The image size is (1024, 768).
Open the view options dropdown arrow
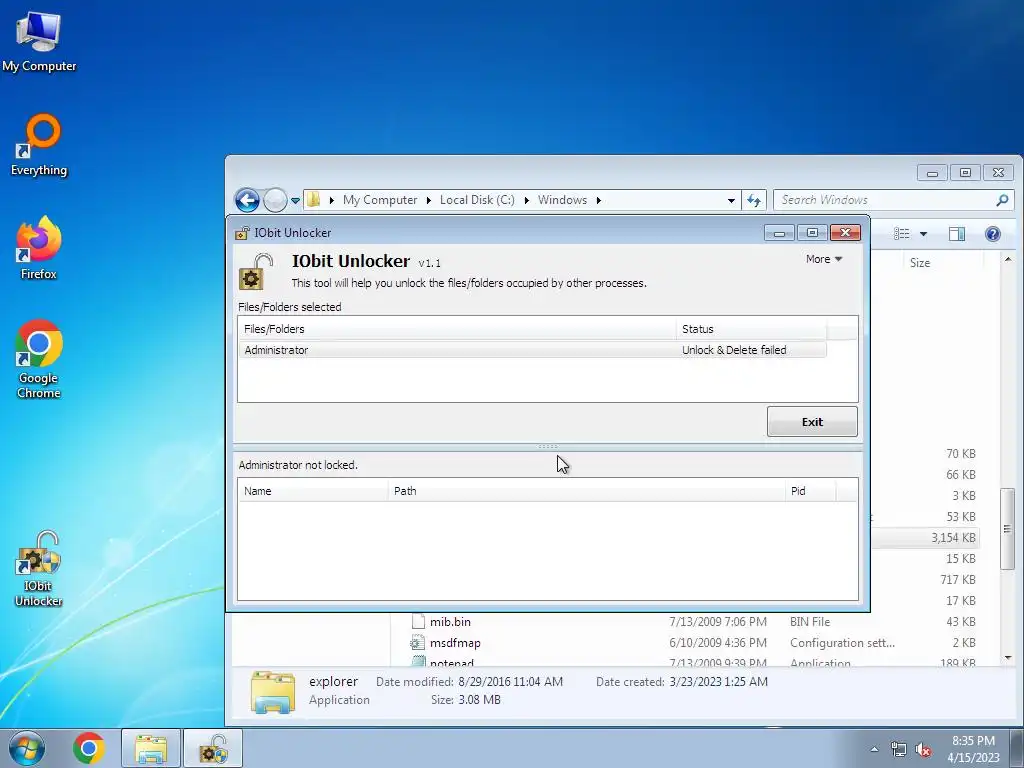(x=923, y=234)
